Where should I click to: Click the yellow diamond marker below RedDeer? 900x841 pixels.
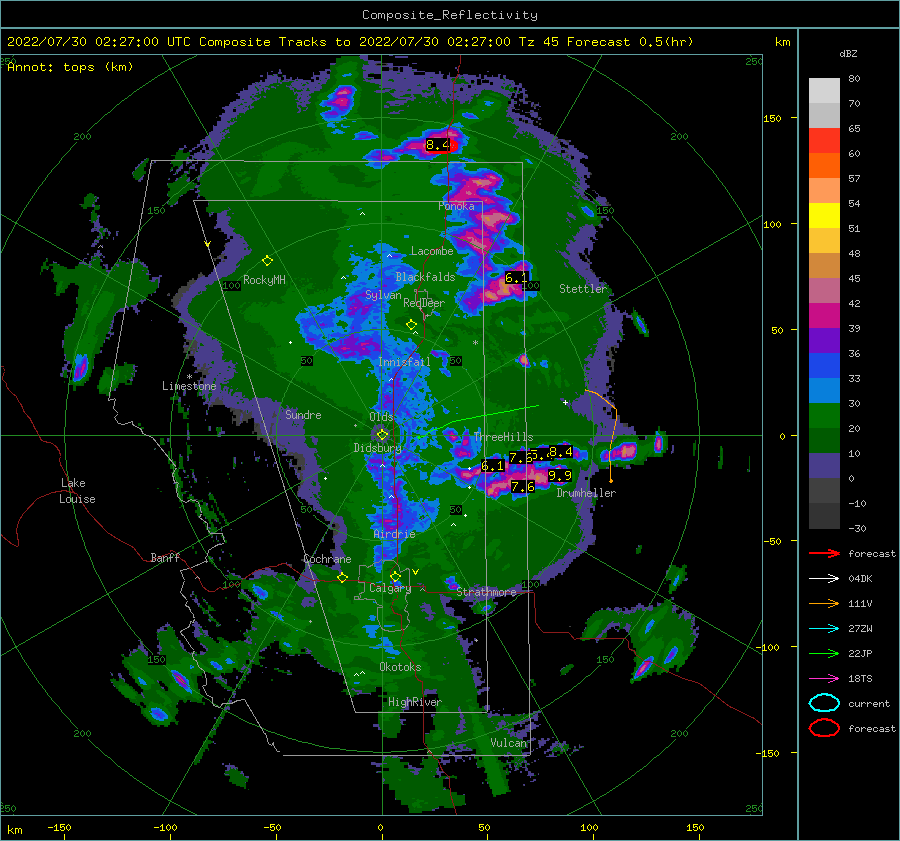point(411,325)
